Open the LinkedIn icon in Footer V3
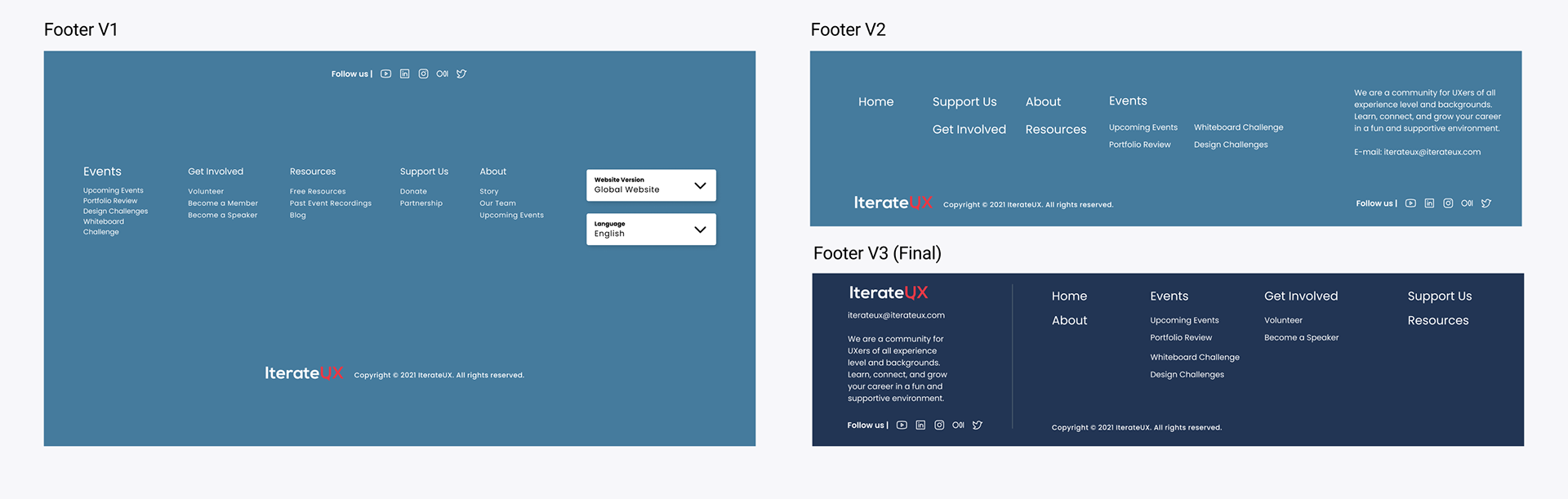 (920, 425)
